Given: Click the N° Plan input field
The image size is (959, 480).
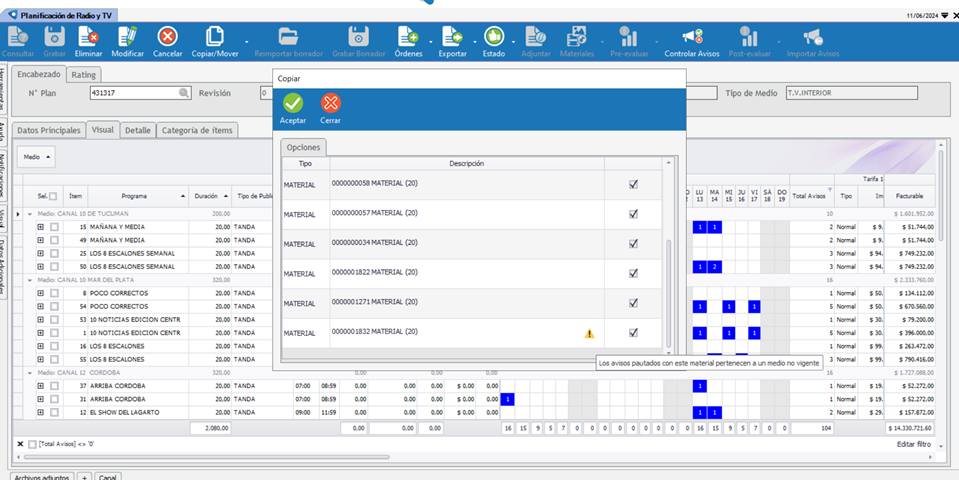Looking at the screenshot, I should [x=139, y=93].
